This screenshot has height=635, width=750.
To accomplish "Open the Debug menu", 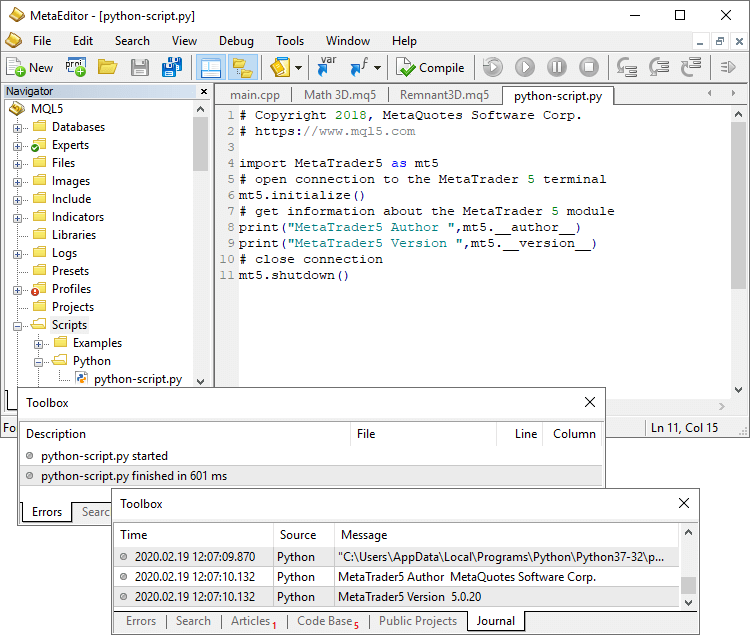I will pyautogui.click(x=236, y=41).
